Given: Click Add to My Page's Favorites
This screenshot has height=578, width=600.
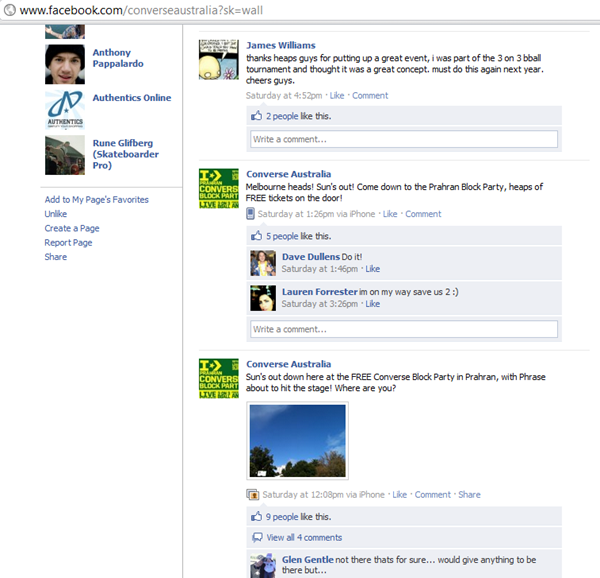Looking at the screenshot, I should pos(96,200).
